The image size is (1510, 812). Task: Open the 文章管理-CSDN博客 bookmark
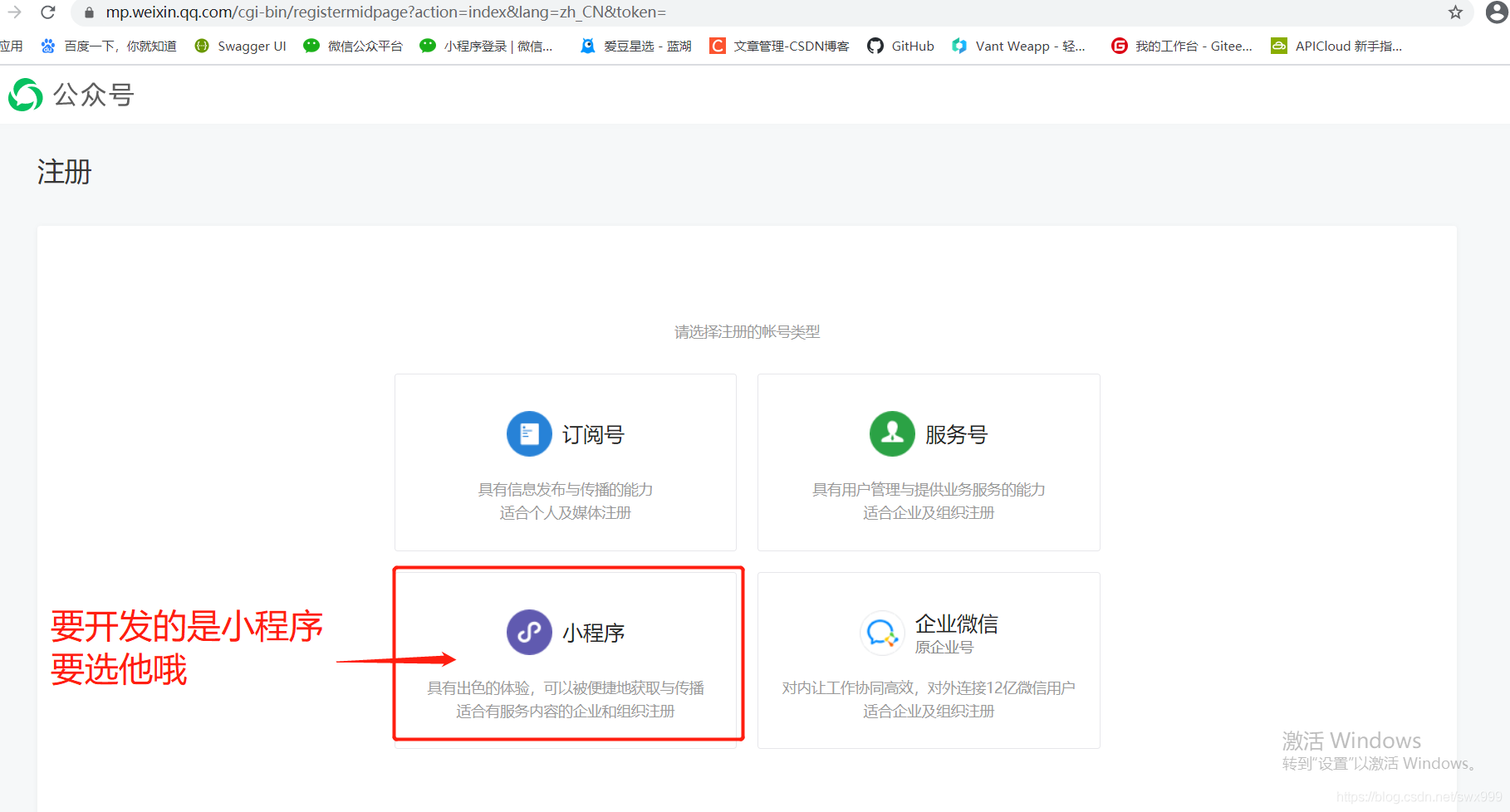click(780, 46)
